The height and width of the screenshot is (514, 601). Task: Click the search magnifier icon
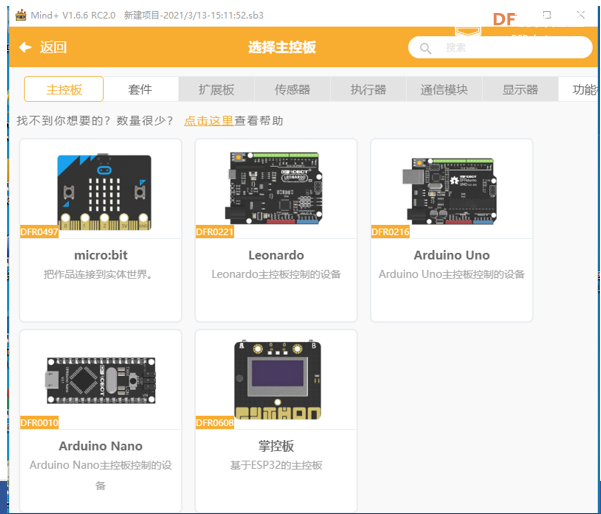coord(425,48)
